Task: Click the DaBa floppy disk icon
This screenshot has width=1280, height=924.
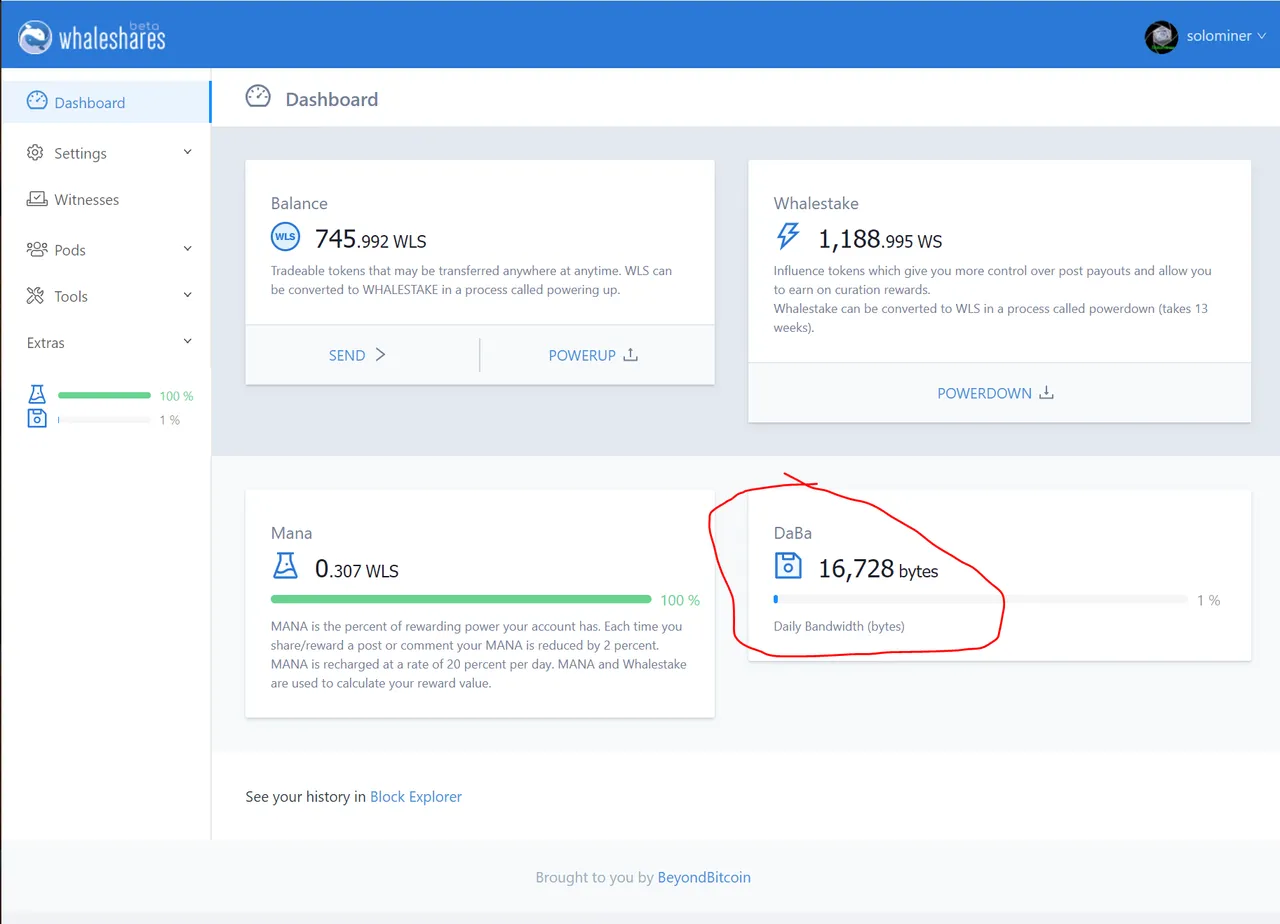Action: coord(788,566)
